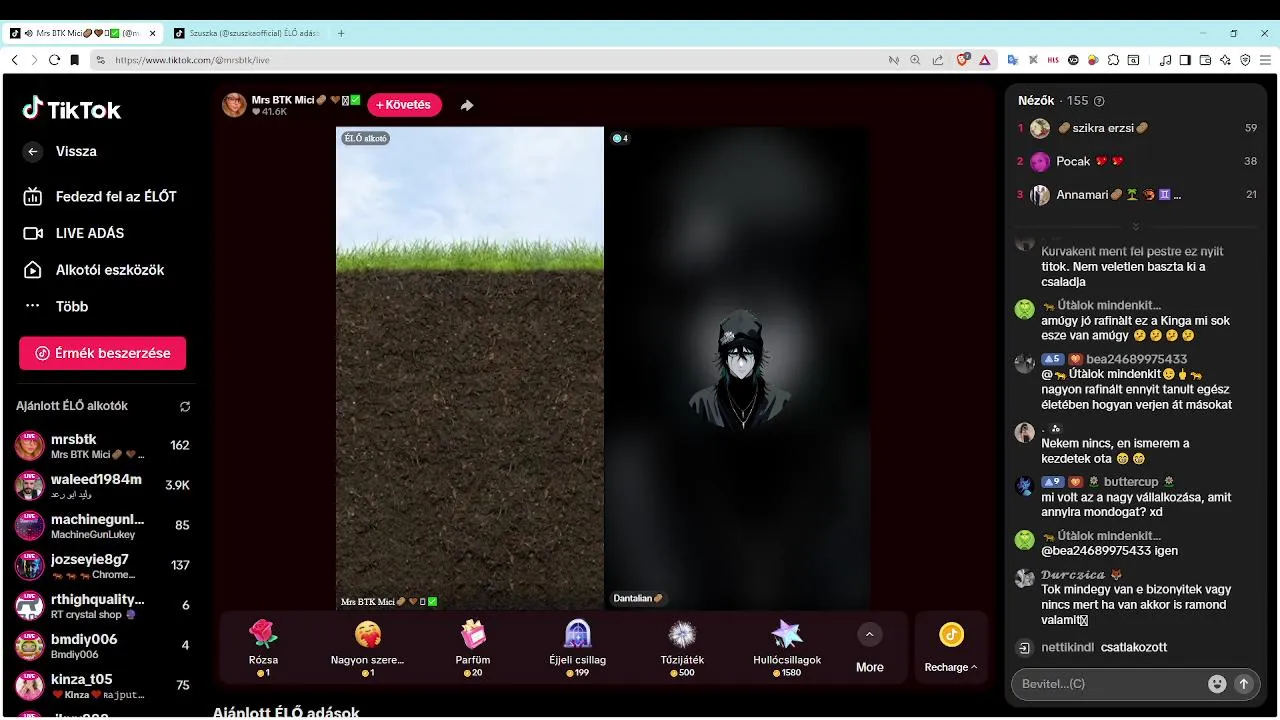Open Brave Shields icon
The height and width of the screenshot is (720, 1280).
(963, 60)
